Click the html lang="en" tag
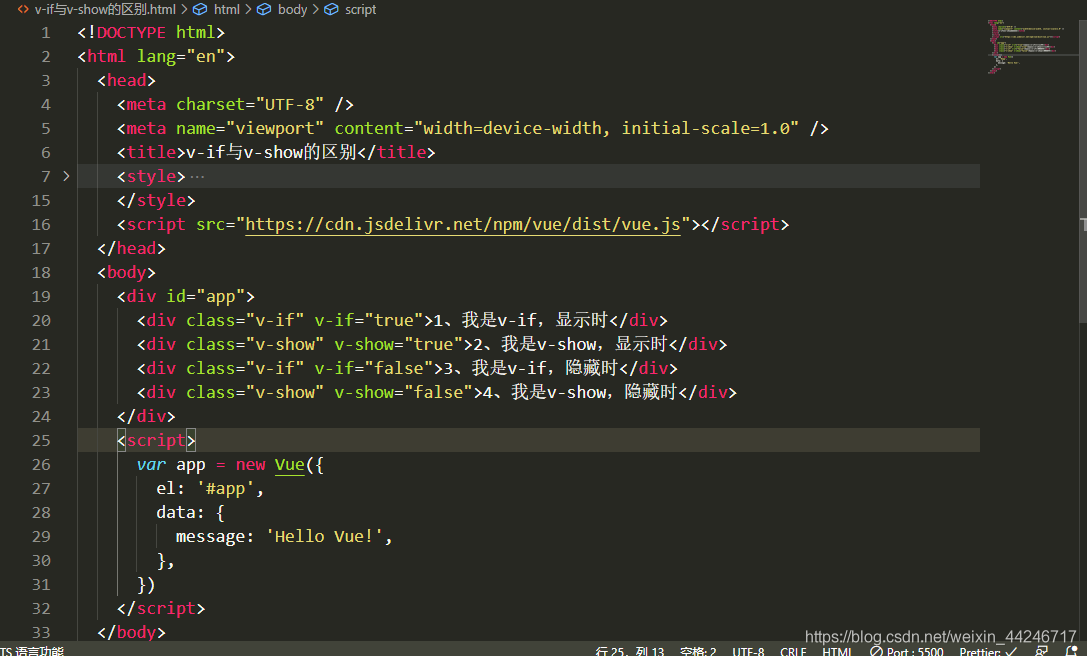The width and height of the screenshot is (1087, 656). [156, 56]
